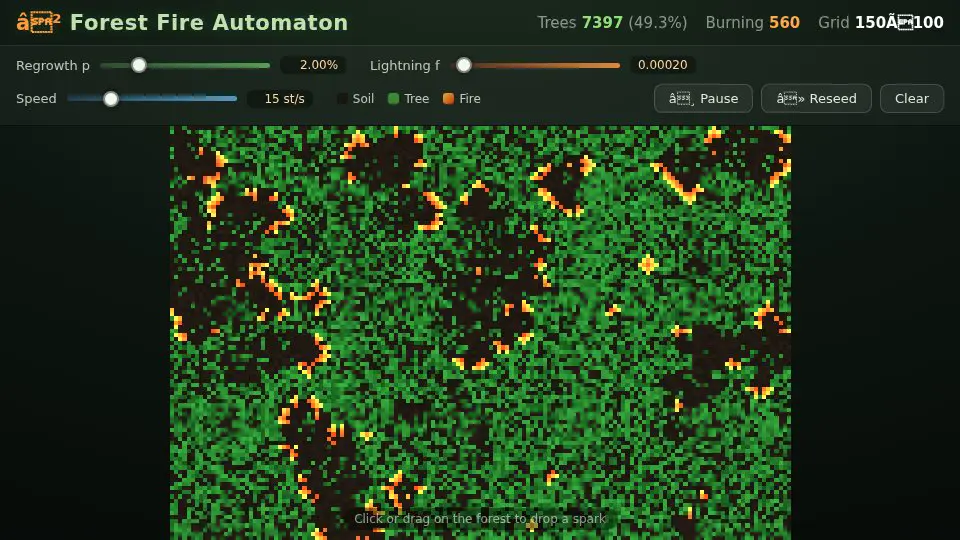Click the Lightning f label
Viewport: 960px width, 540px height.
tap(405, 66)
